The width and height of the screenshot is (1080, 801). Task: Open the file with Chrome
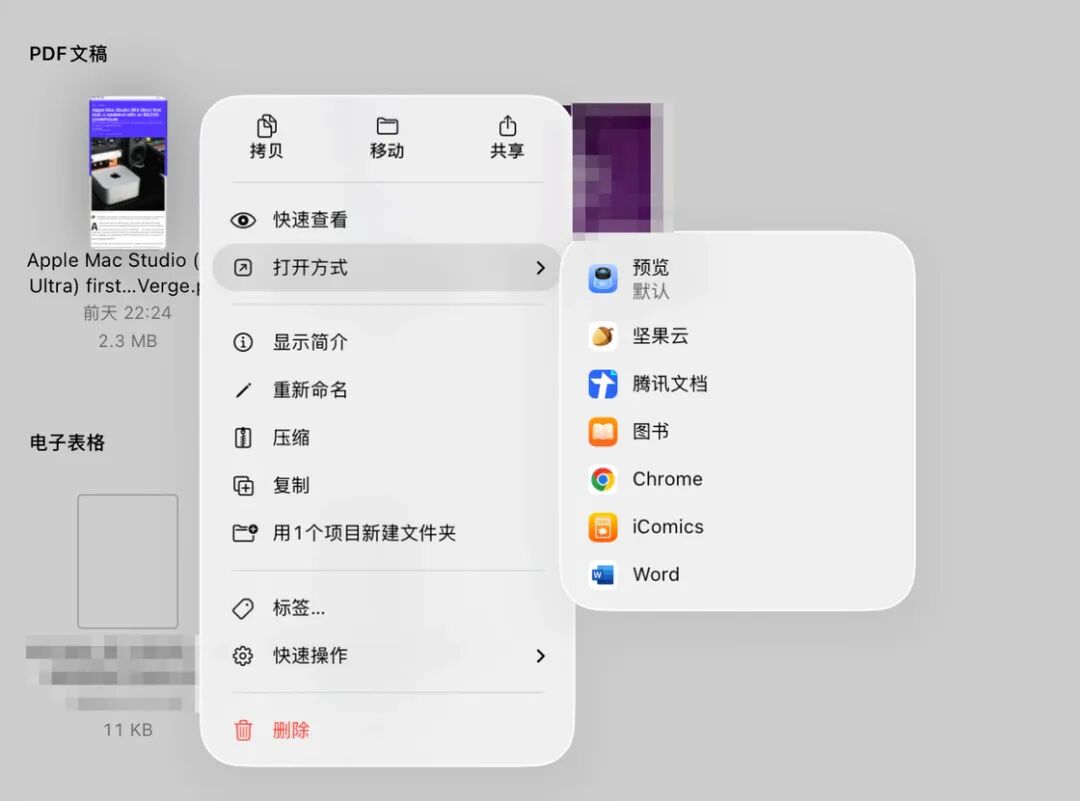tap(738, 479)
